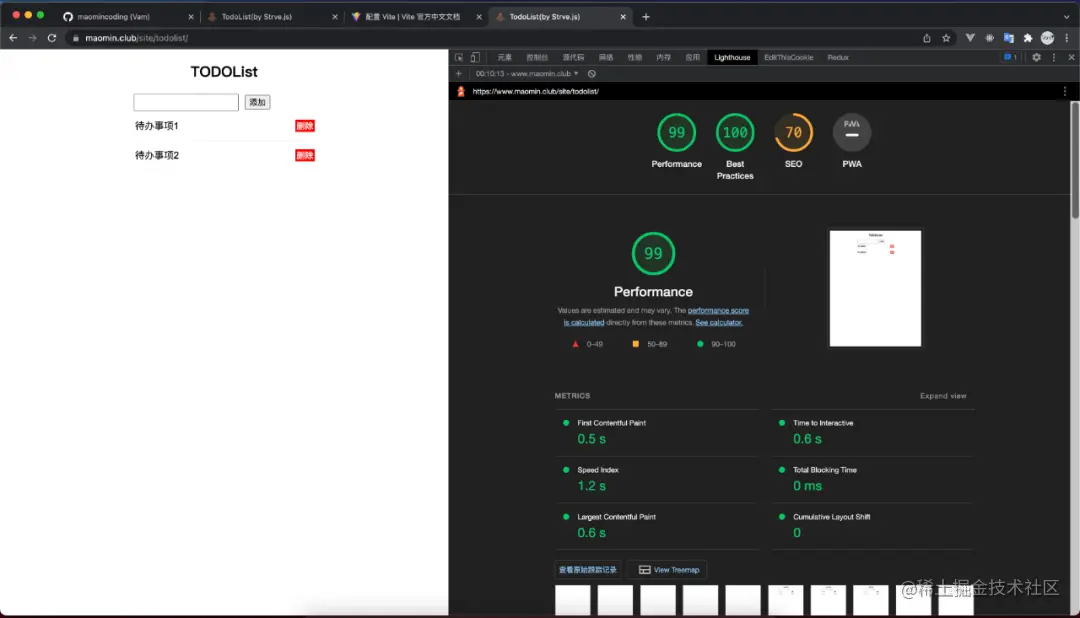
Task: Open the Chrome profile avatar
Action: click(1048, 38)
